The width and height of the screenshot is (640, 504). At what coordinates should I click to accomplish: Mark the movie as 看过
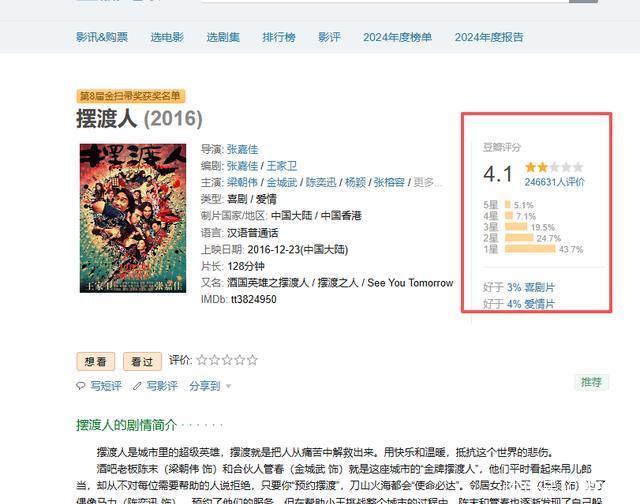tap(142, 362)
